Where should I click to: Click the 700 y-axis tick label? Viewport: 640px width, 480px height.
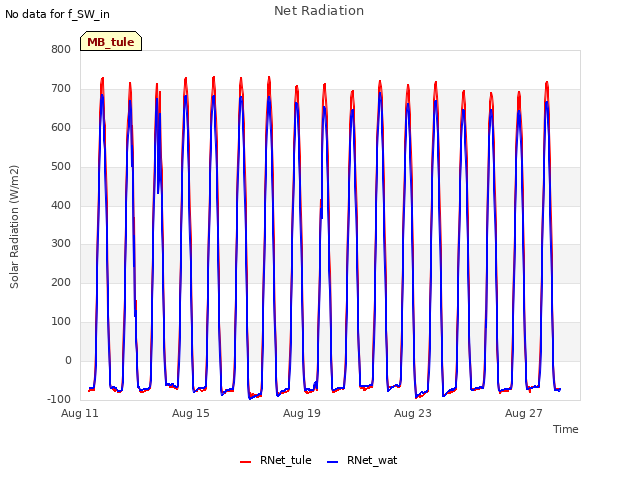[61, 88]
